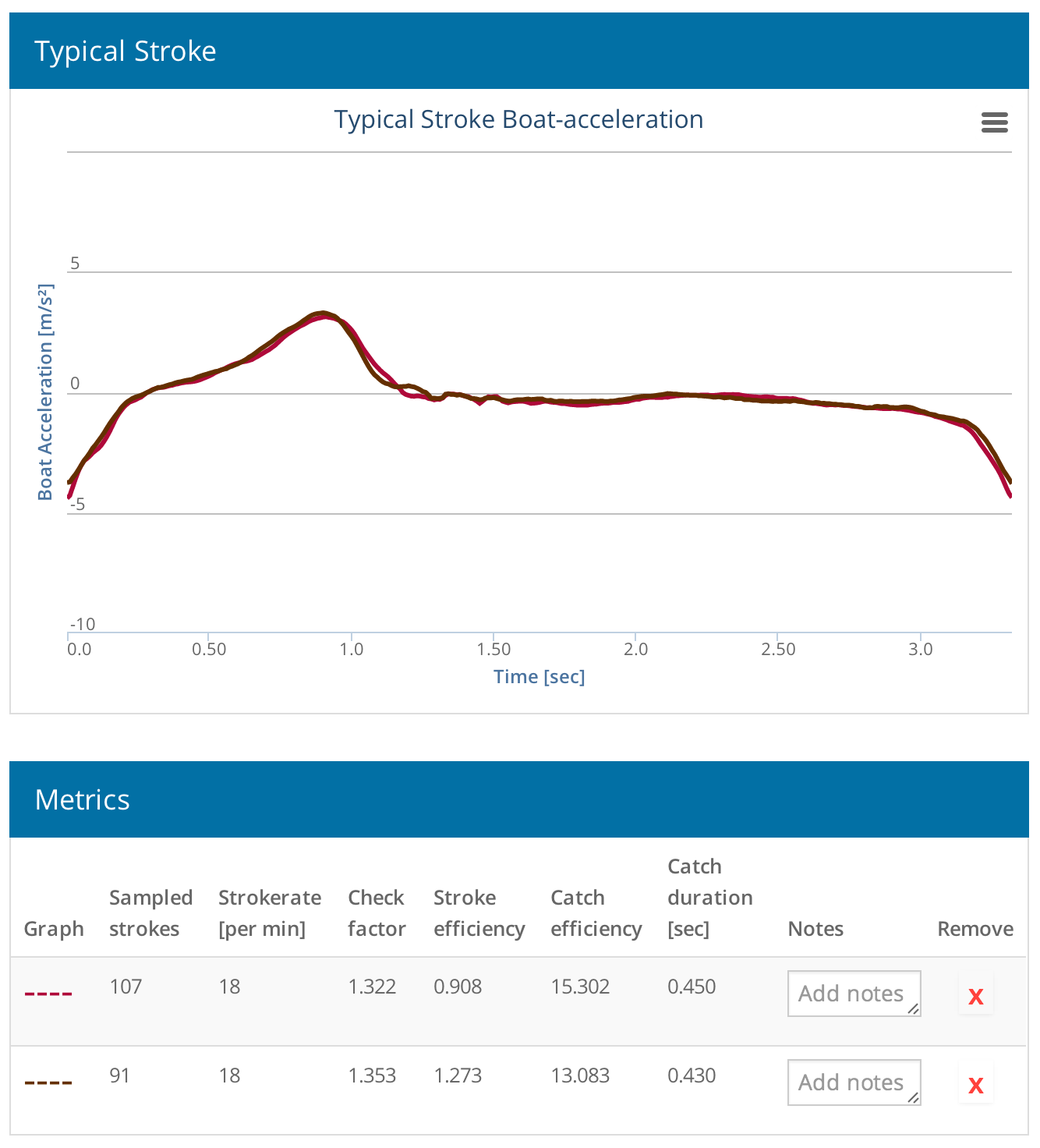
Task: Click the Strokerate per min column header
Action: coord(270,913)
